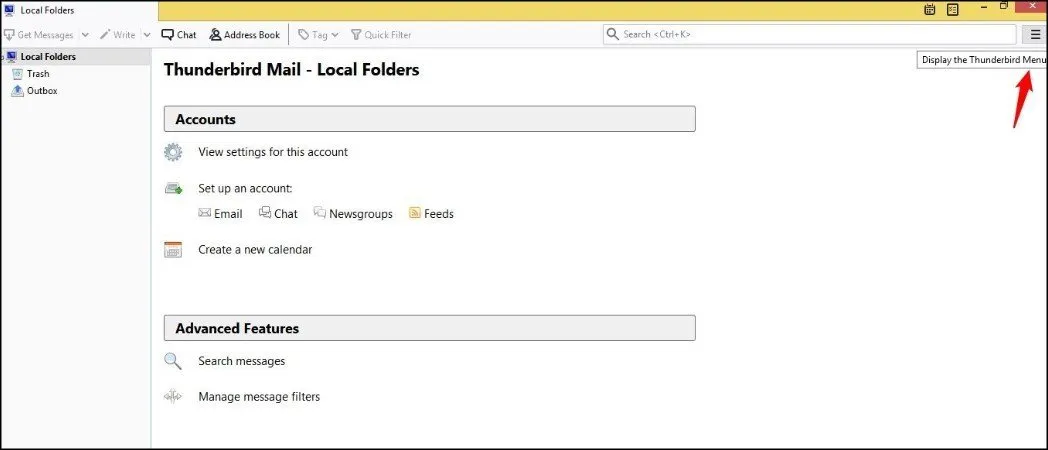This screenshot has height=450, width=1048.
Task: Click the Get Messages toolbar button
Action: point(39,35)
